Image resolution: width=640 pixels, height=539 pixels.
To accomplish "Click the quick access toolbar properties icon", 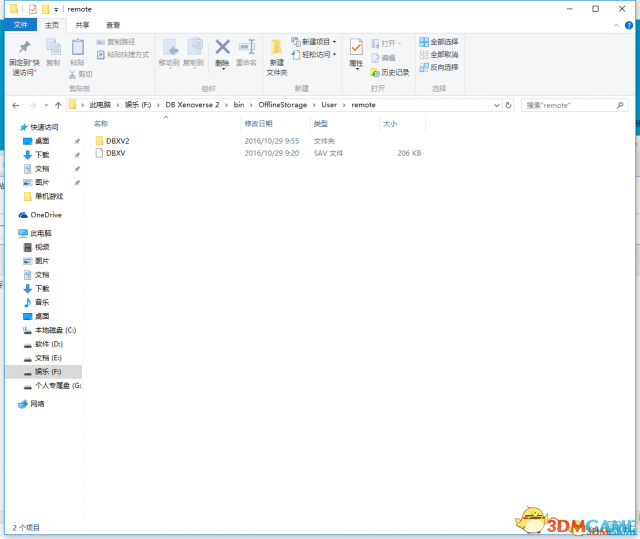I will 33,9.
